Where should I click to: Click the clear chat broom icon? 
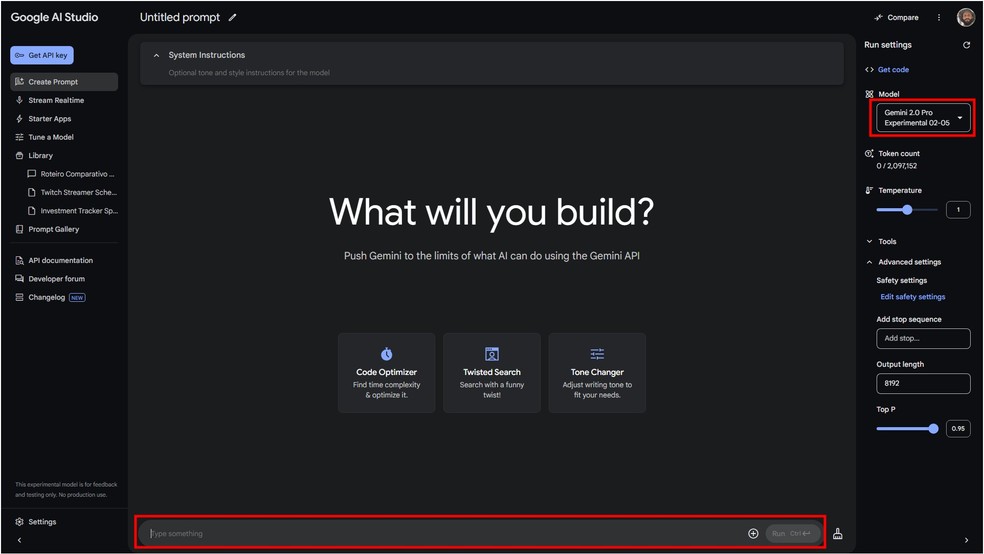pyautogui.click(x=837, y=533)
